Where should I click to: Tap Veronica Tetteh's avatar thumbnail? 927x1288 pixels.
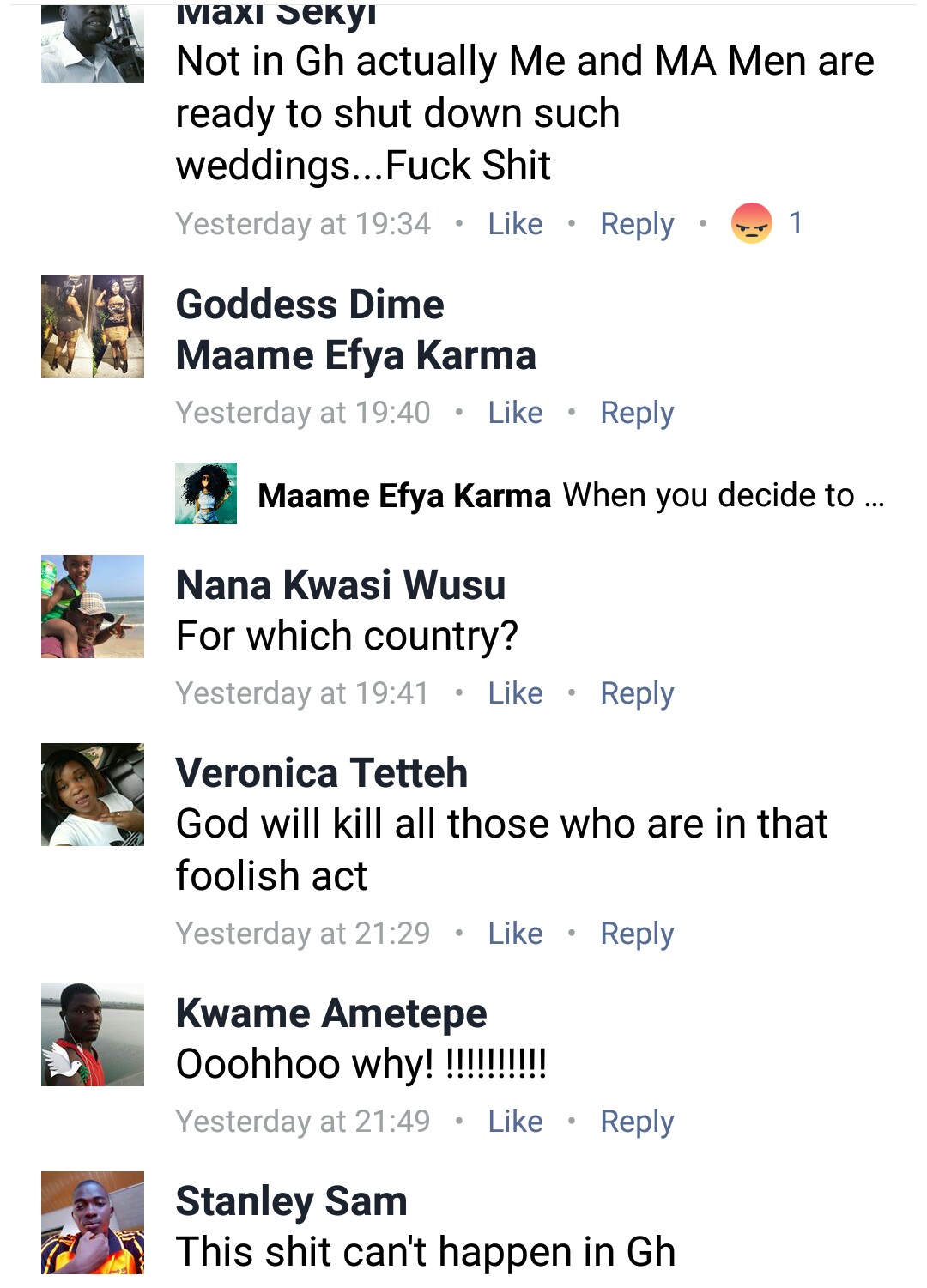(x=93, y=795)
